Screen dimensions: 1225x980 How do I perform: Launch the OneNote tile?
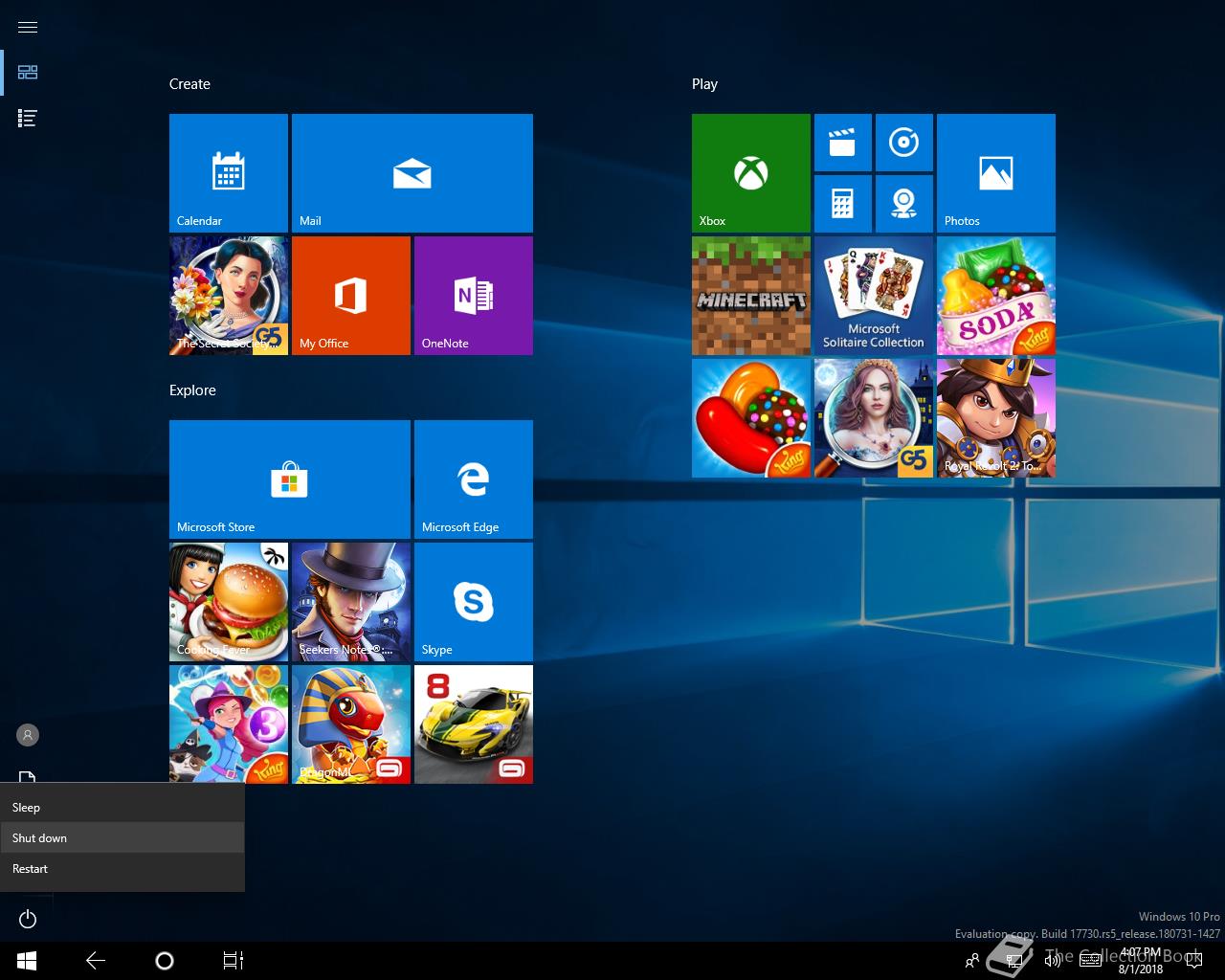tap(473, 295)
